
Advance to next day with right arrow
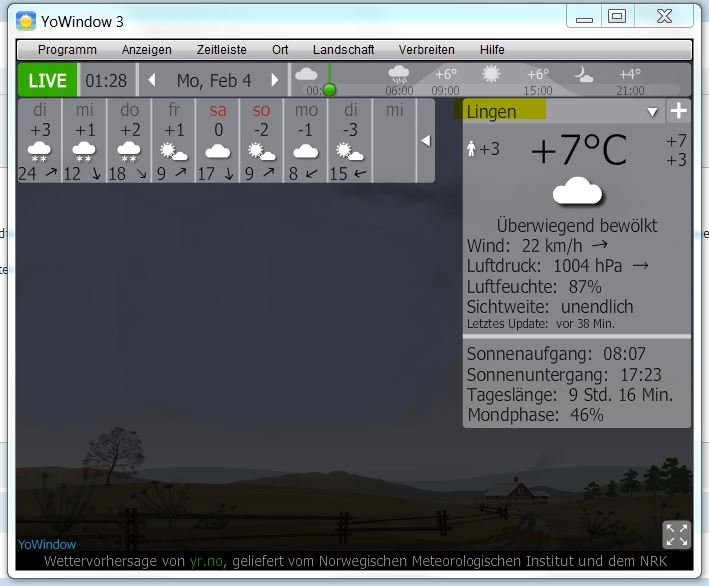[x=275, y=80]
